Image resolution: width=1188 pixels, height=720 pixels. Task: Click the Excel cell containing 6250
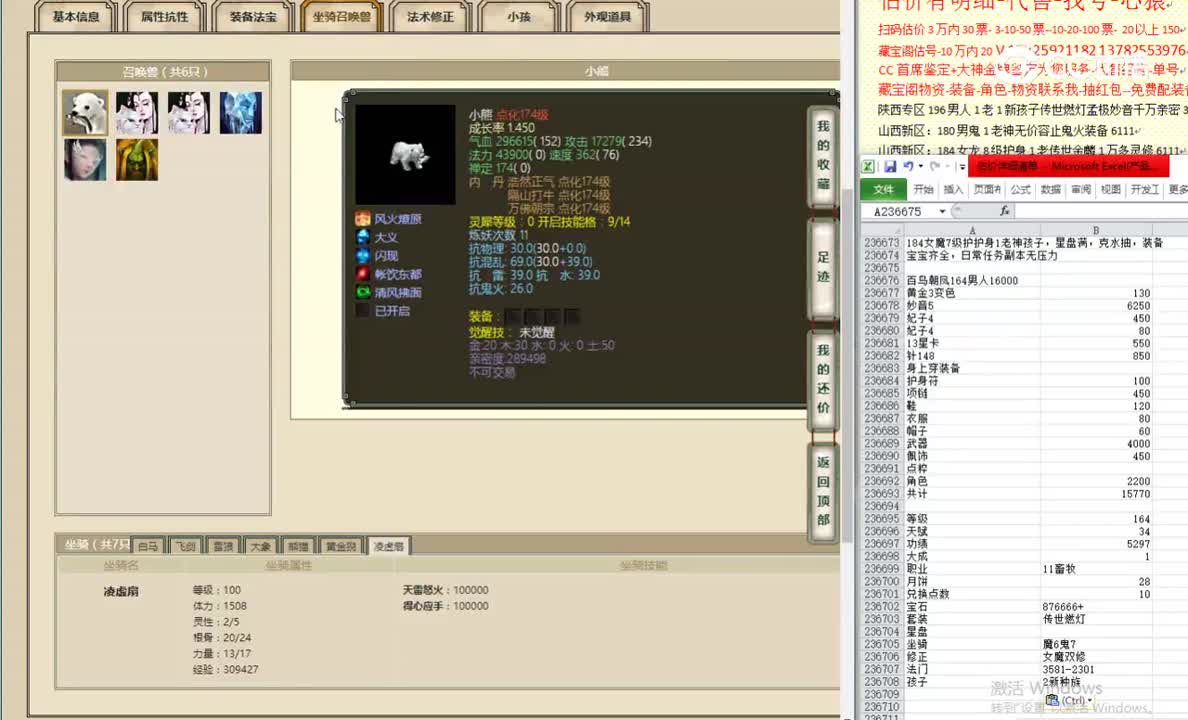pyautogui.click(x=1096, y=305)
